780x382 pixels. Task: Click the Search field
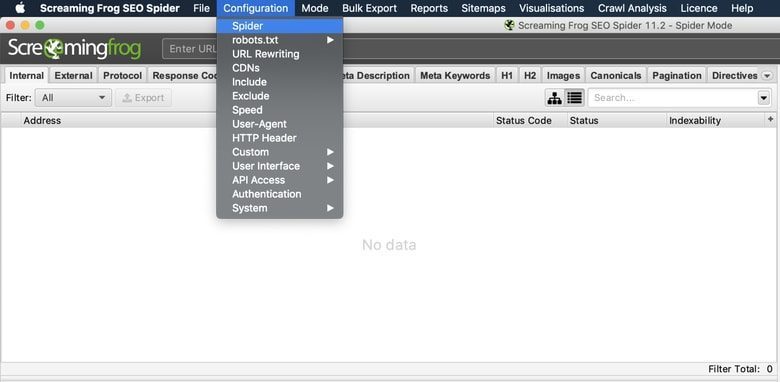[673, 98]
